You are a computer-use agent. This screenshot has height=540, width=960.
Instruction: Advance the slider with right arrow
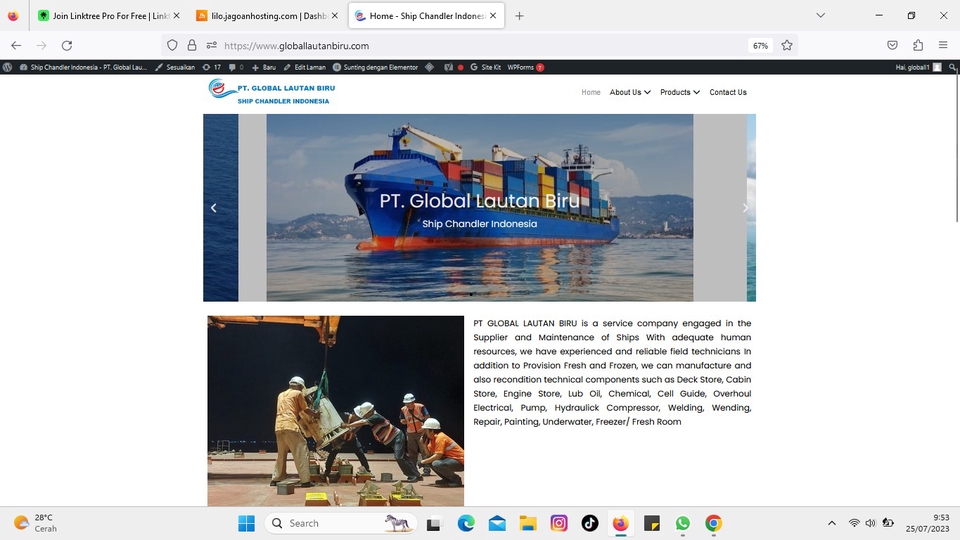coord(745,208)
